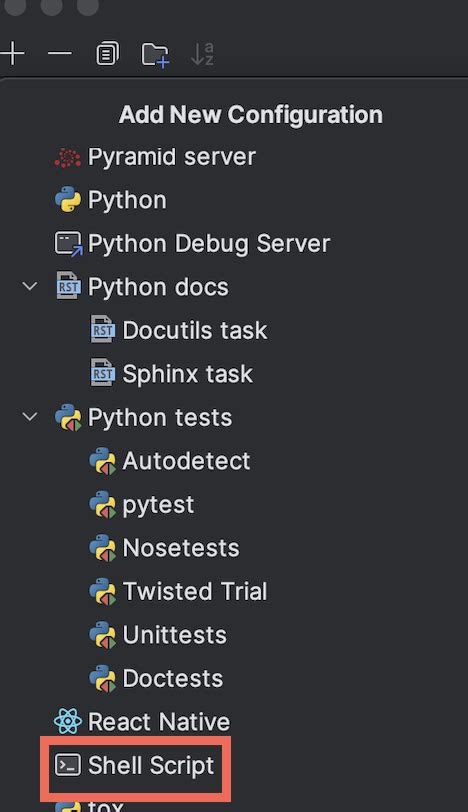Choose Docutils task configuration
Screen dimensions: 468x812
(195, 330)
